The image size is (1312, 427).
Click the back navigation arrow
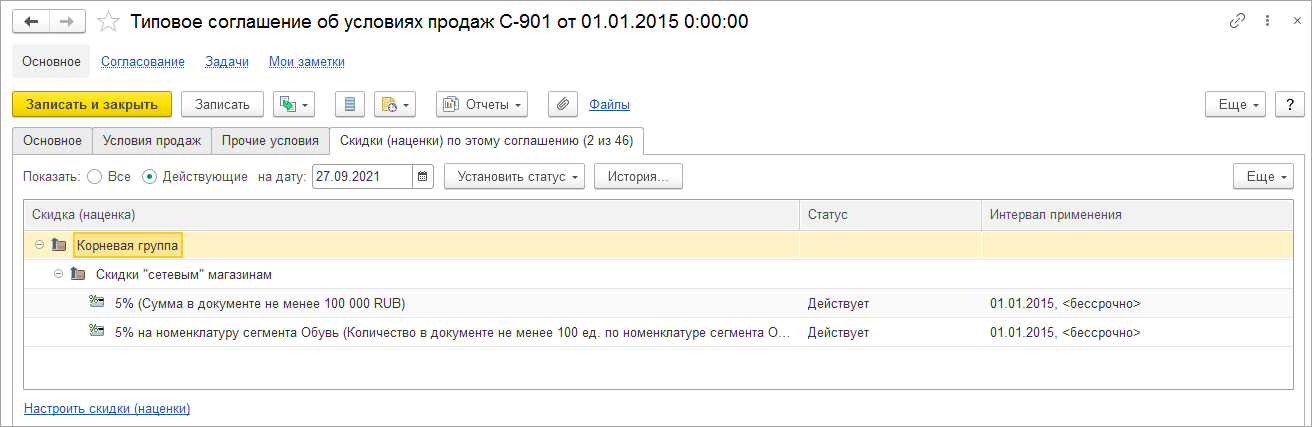(31, 21)
